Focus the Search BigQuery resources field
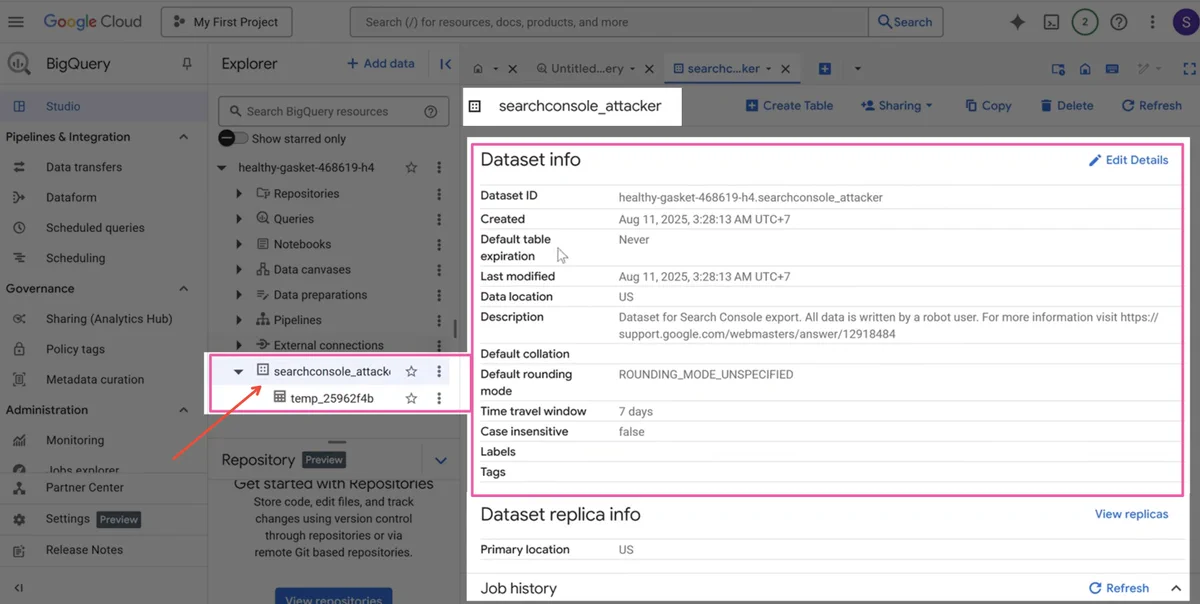This screenshot has height=604, width=1200. (333, 112)
